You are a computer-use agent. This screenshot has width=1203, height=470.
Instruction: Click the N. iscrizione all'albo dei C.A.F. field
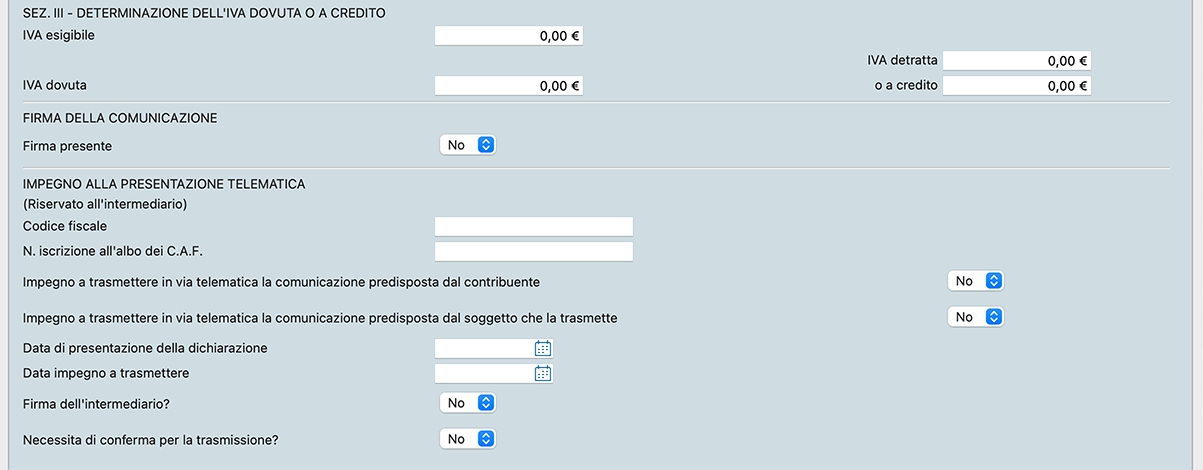534,251
